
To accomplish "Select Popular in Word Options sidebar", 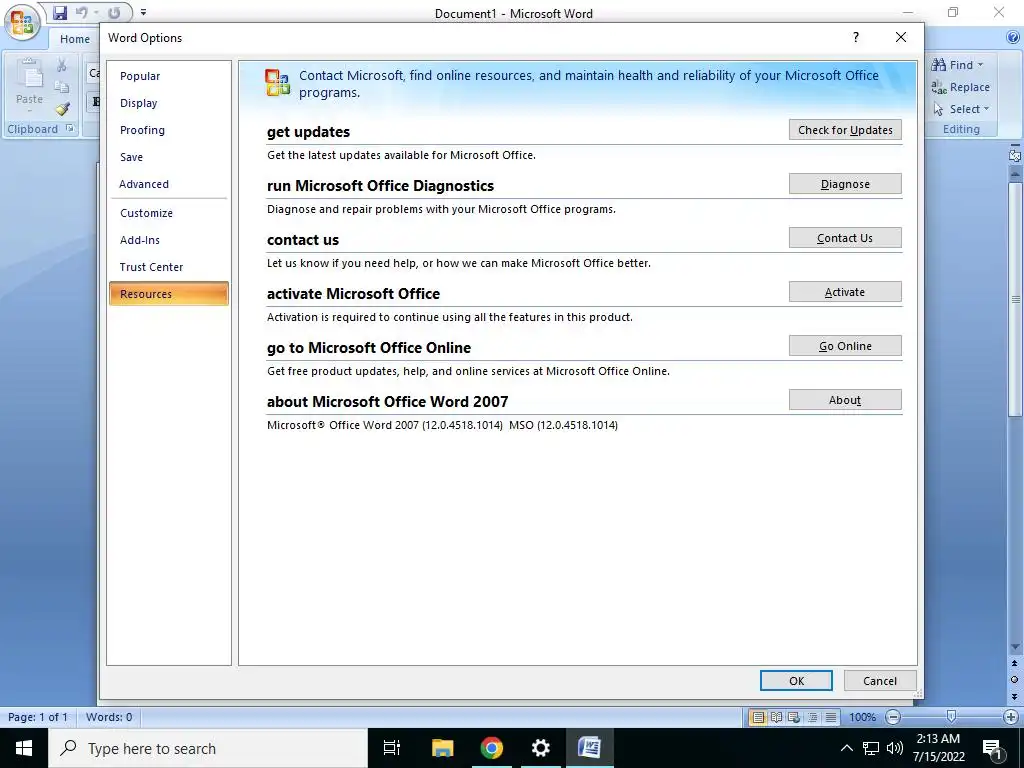I will 168,76.
